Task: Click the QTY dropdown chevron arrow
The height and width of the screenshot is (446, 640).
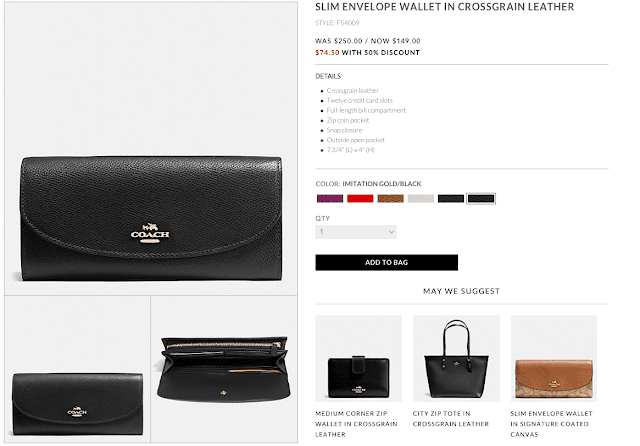Action: point(391,232)
